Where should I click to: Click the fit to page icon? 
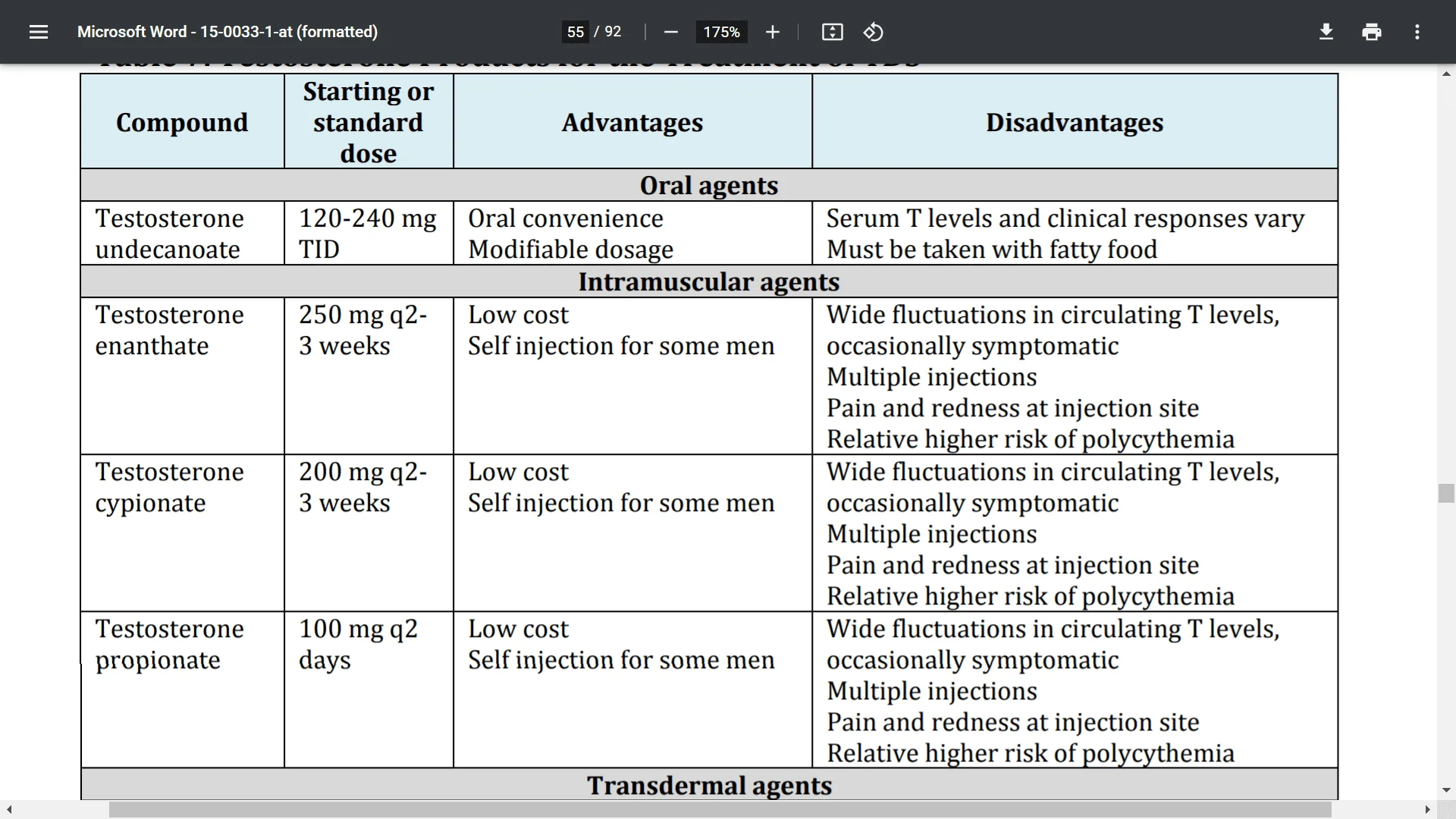pos(832,32)
